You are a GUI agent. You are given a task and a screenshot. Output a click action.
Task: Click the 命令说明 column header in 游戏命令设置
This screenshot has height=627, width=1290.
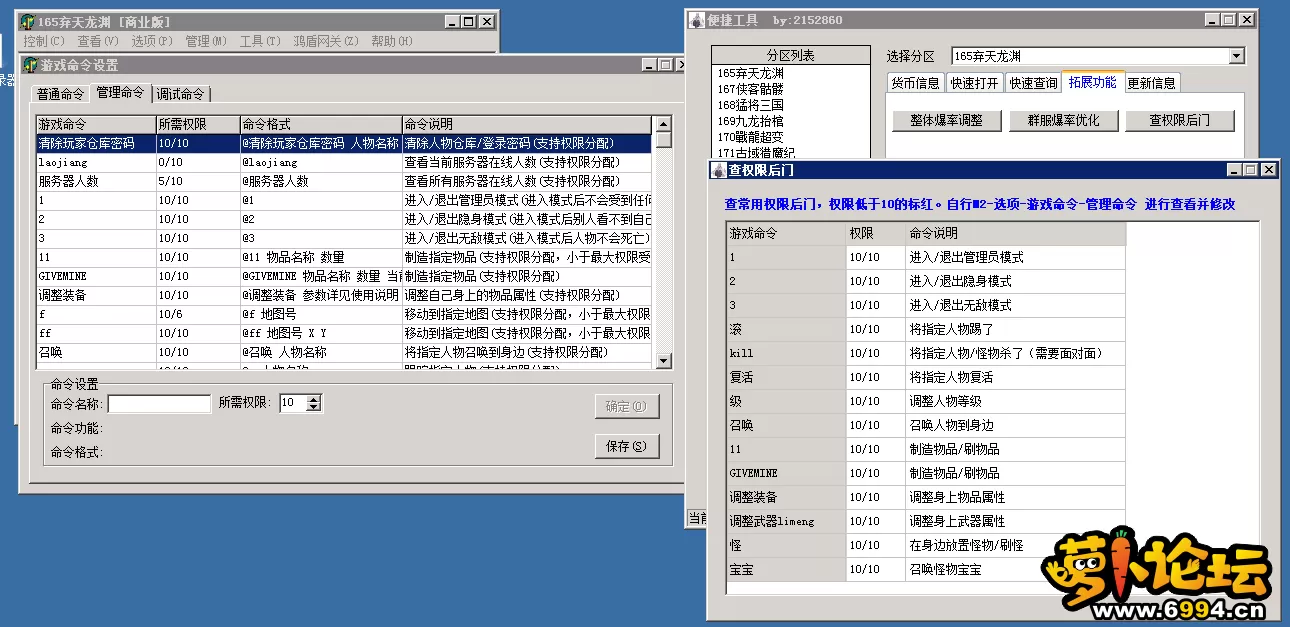[x=527, y=125]
